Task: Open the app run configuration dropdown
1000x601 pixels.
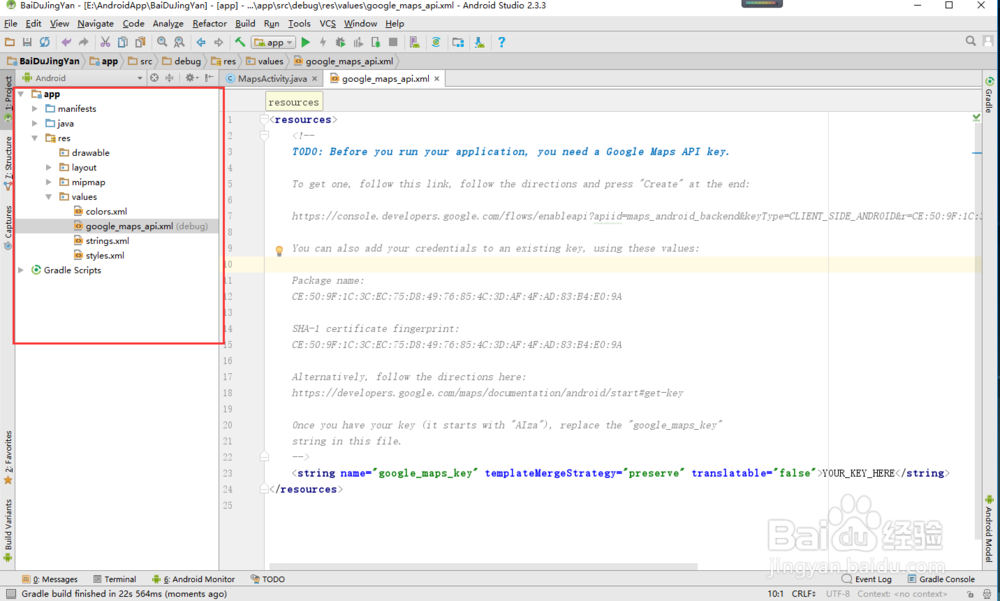Action: coord(274,42)
